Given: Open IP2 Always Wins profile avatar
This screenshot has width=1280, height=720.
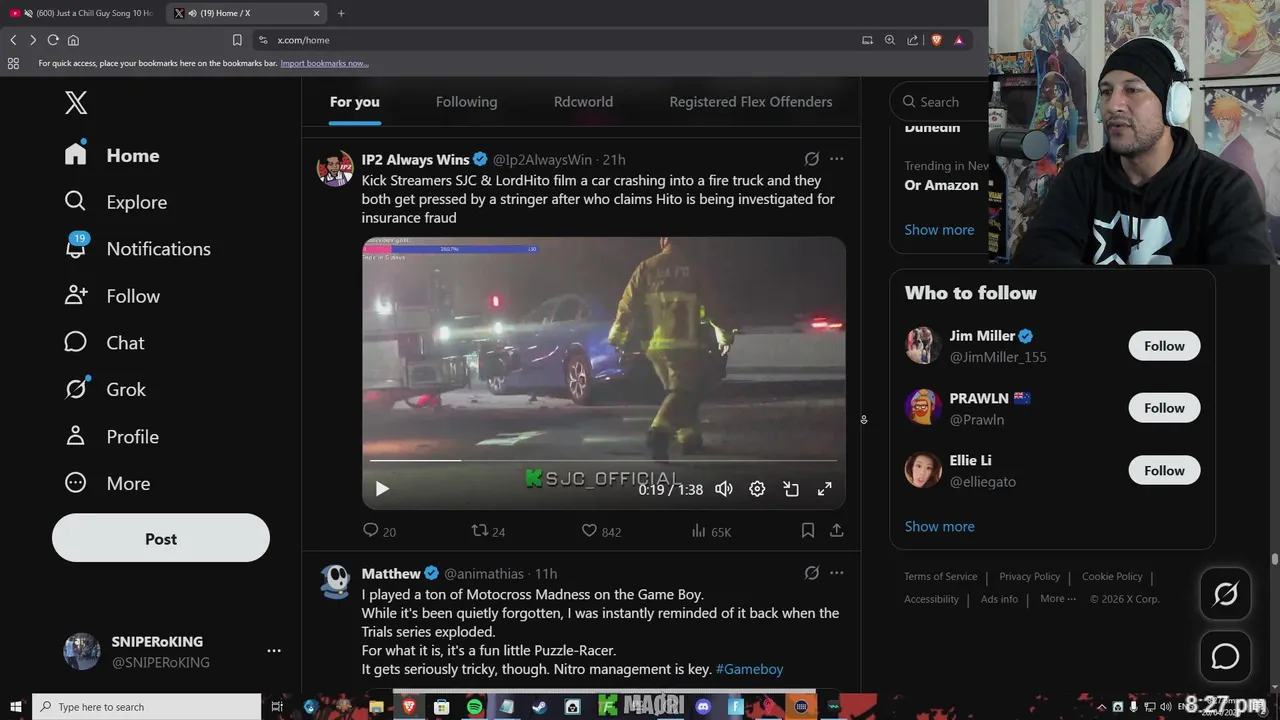Looking at the screenshot, I should click(x=335, y=168).
